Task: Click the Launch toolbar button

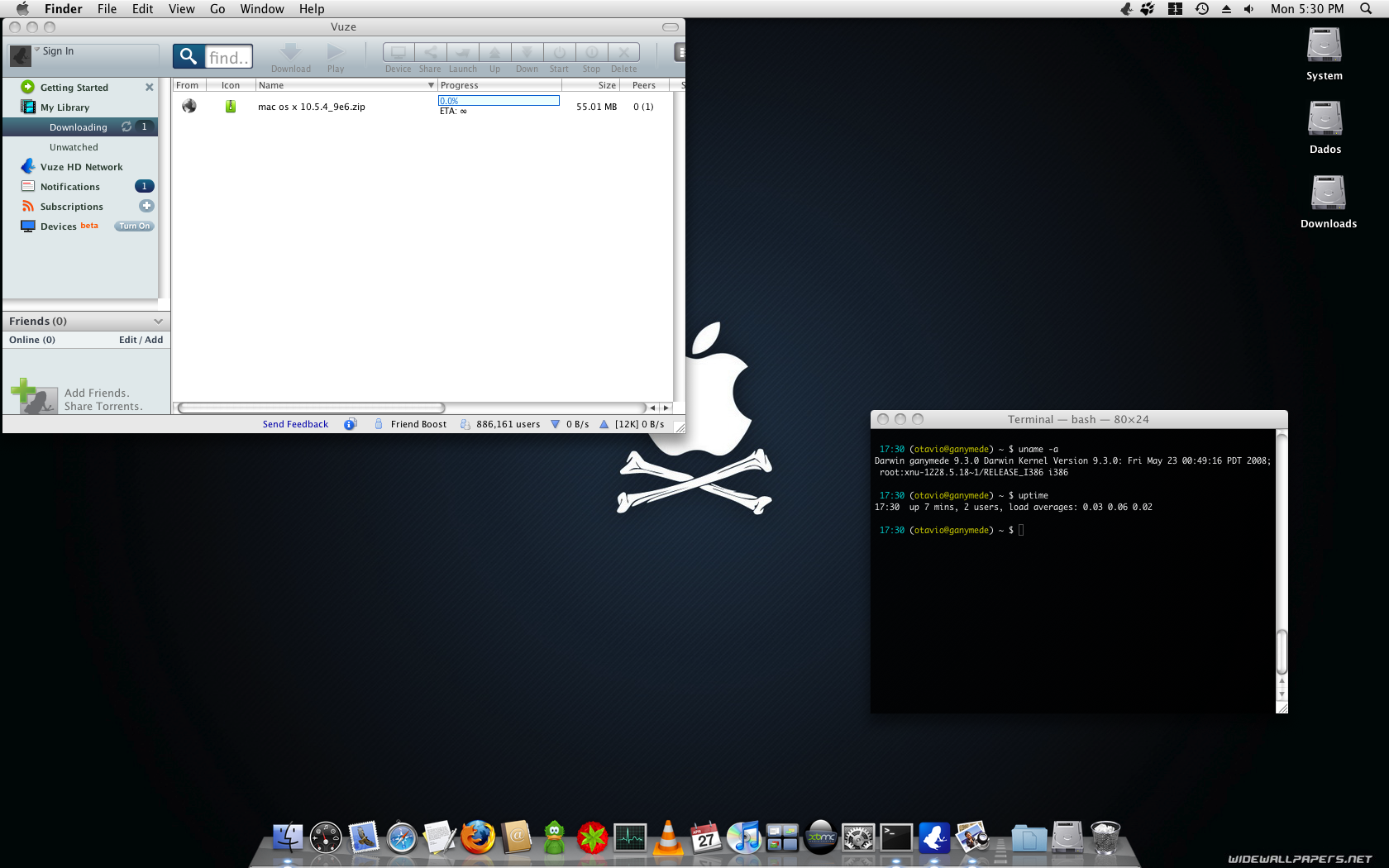Action: click(463, 52)
